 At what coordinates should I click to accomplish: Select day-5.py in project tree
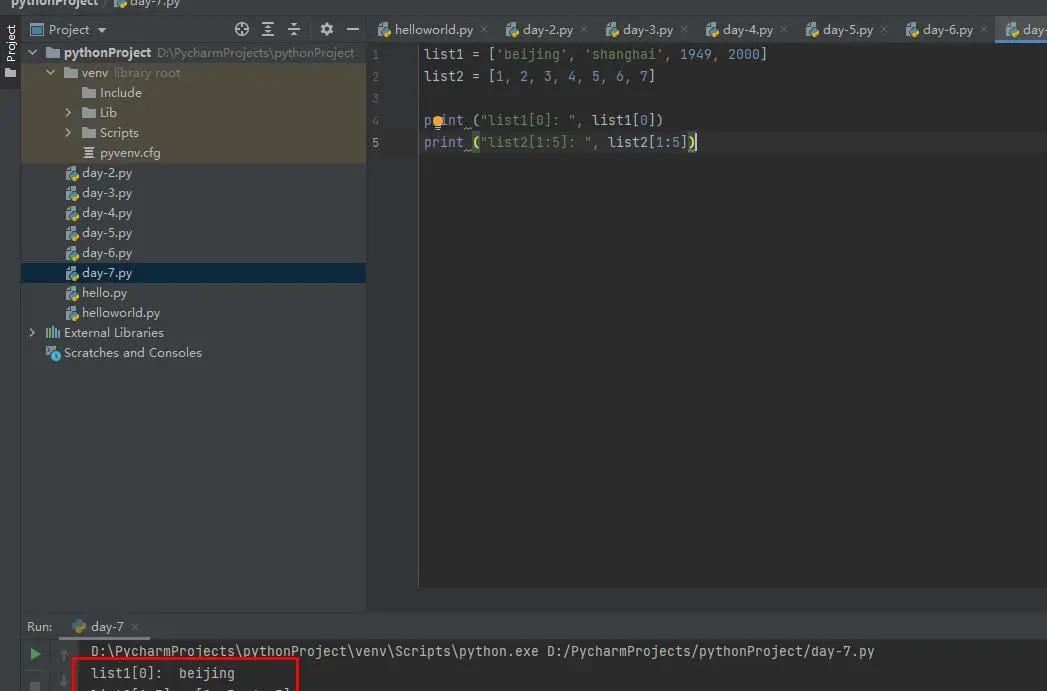coord(107,233)
